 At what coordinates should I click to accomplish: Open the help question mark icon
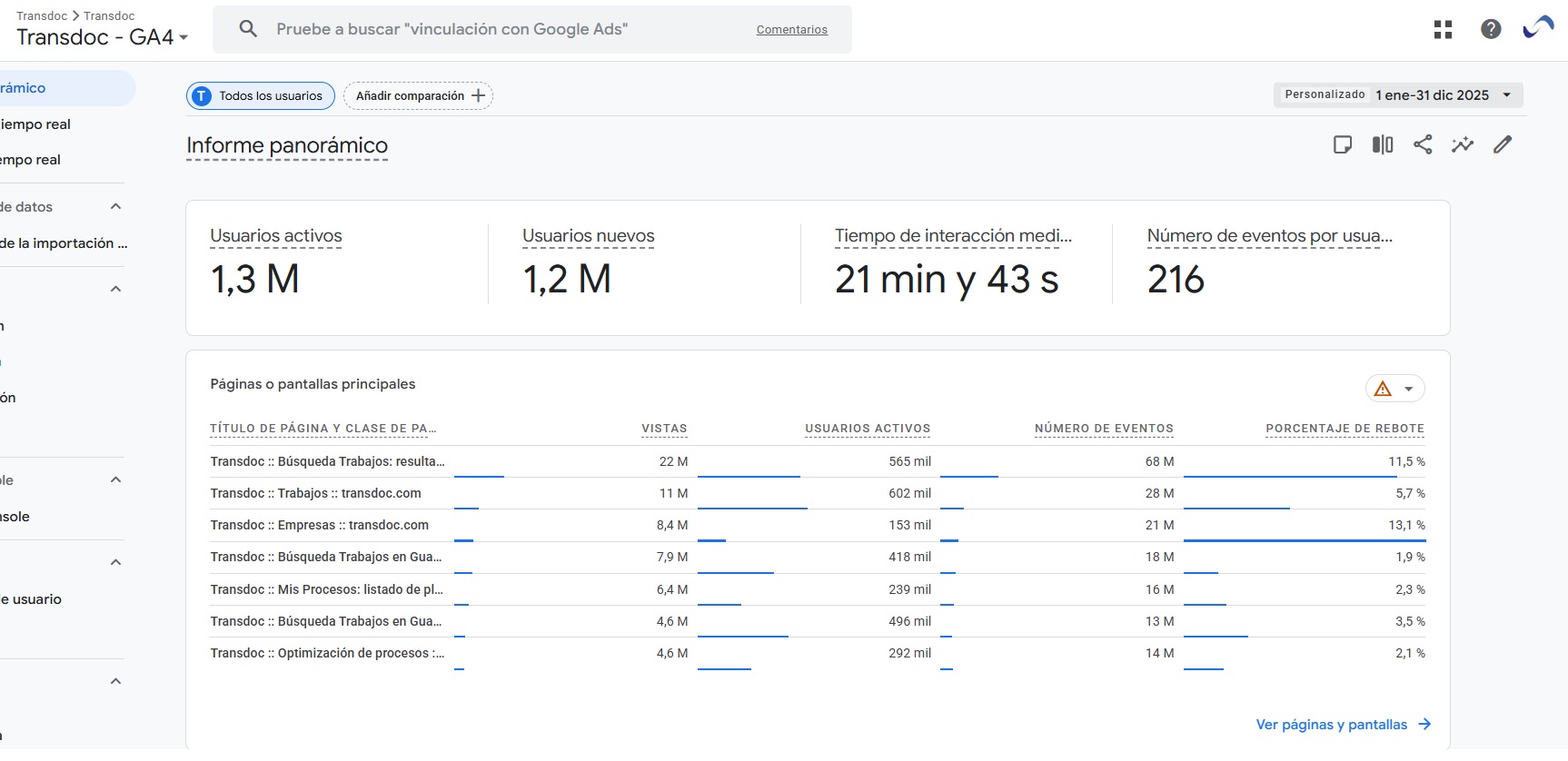coord(1491,29)
